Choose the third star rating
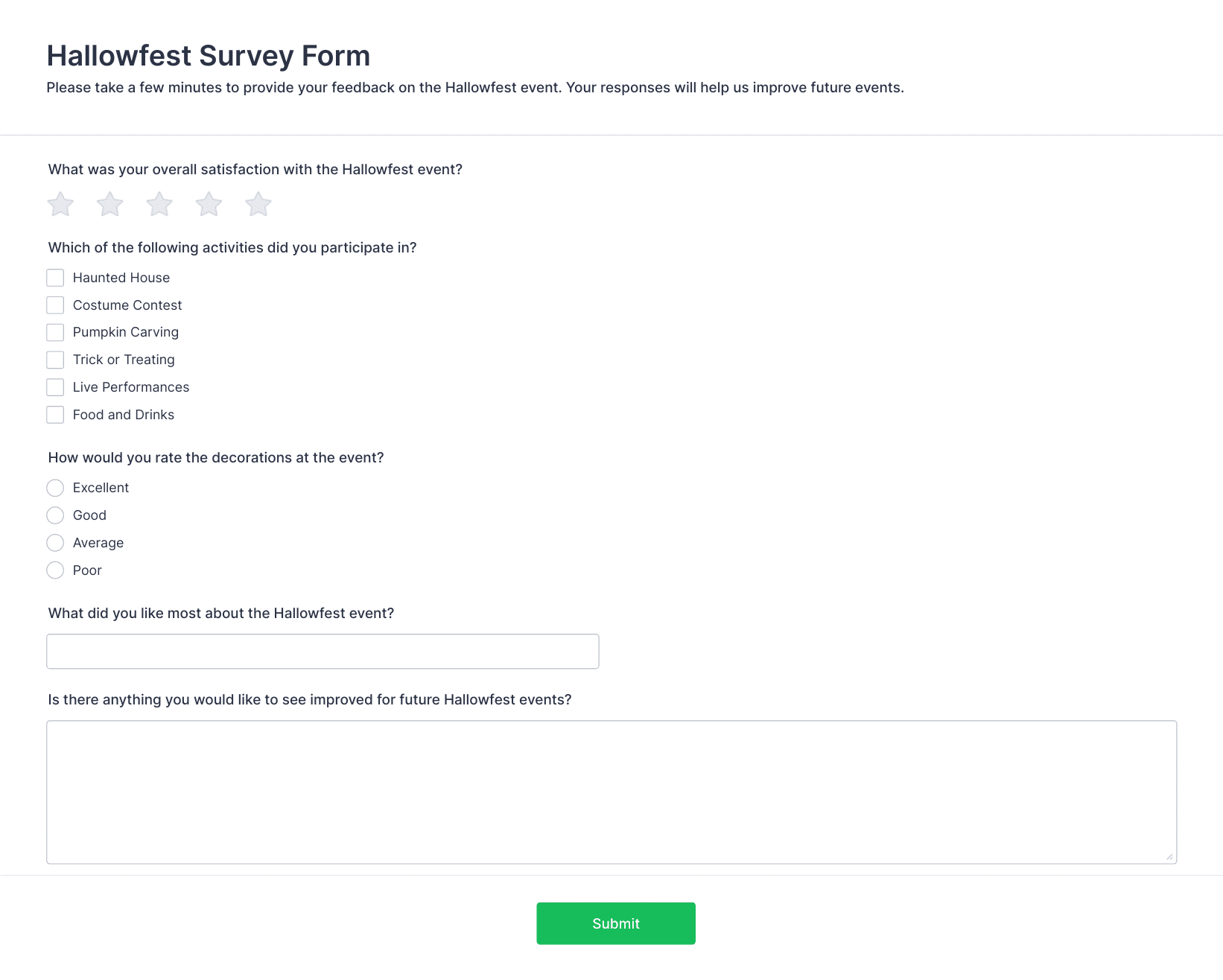 (x=159, y=204)
